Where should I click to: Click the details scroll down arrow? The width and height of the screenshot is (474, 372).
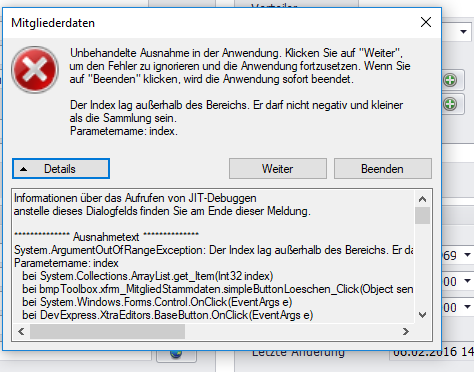pyautogui.click(x=422, y=315)
